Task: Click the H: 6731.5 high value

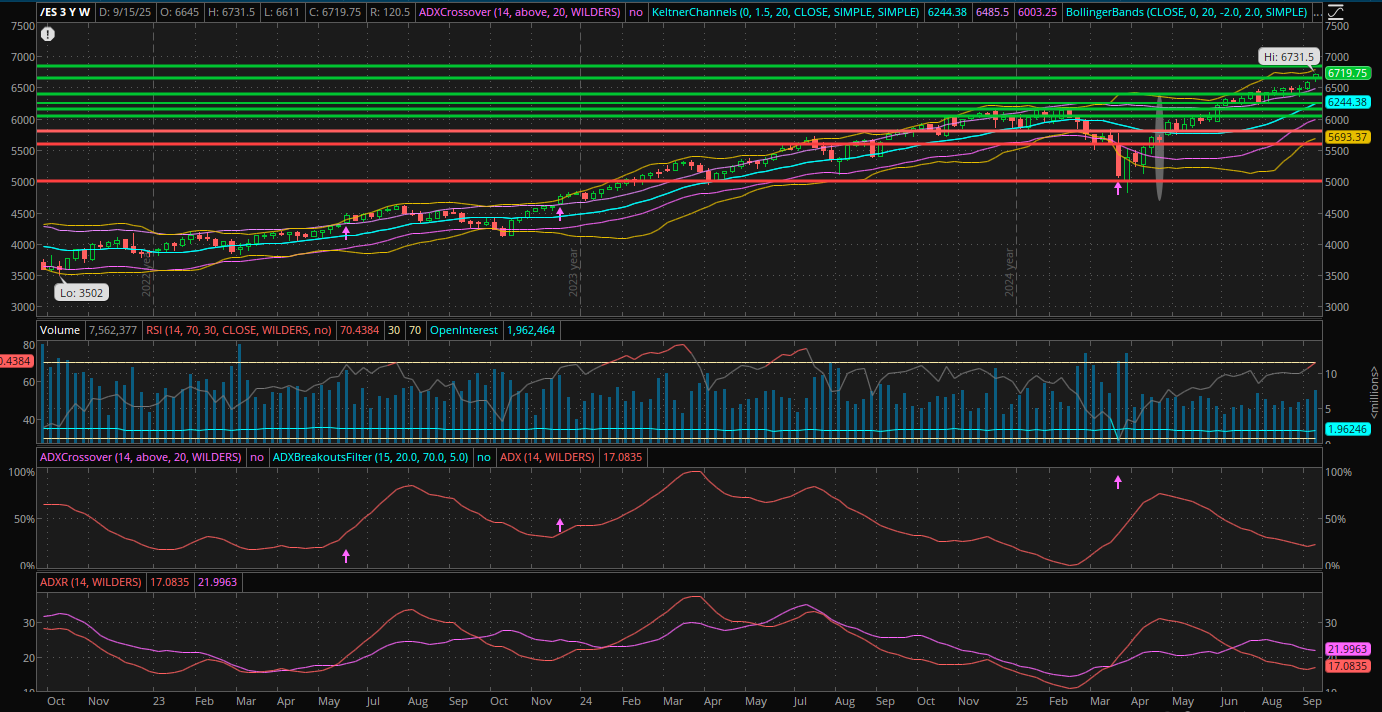Action: coord(233,13)
